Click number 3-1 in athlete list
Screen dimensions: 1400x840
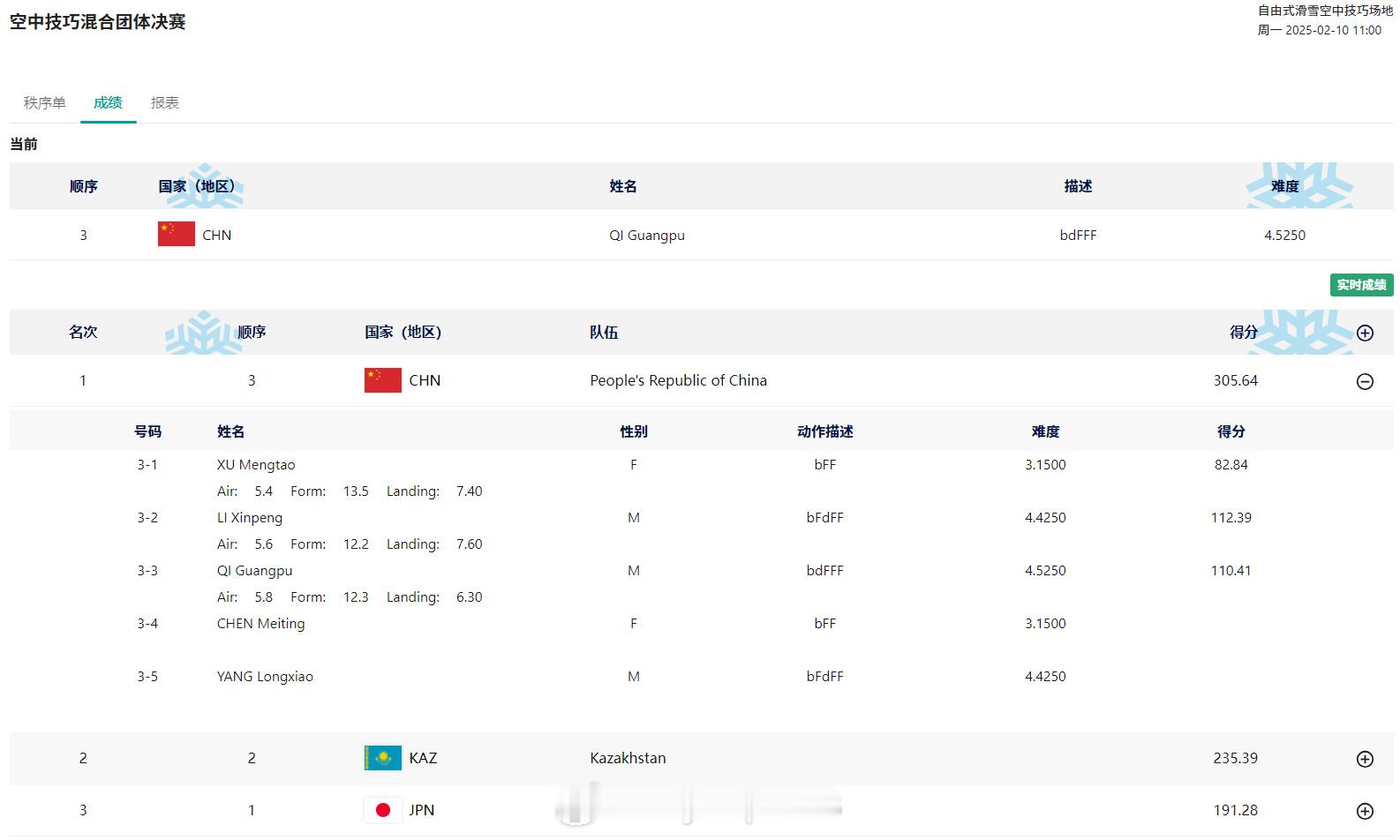147,465
